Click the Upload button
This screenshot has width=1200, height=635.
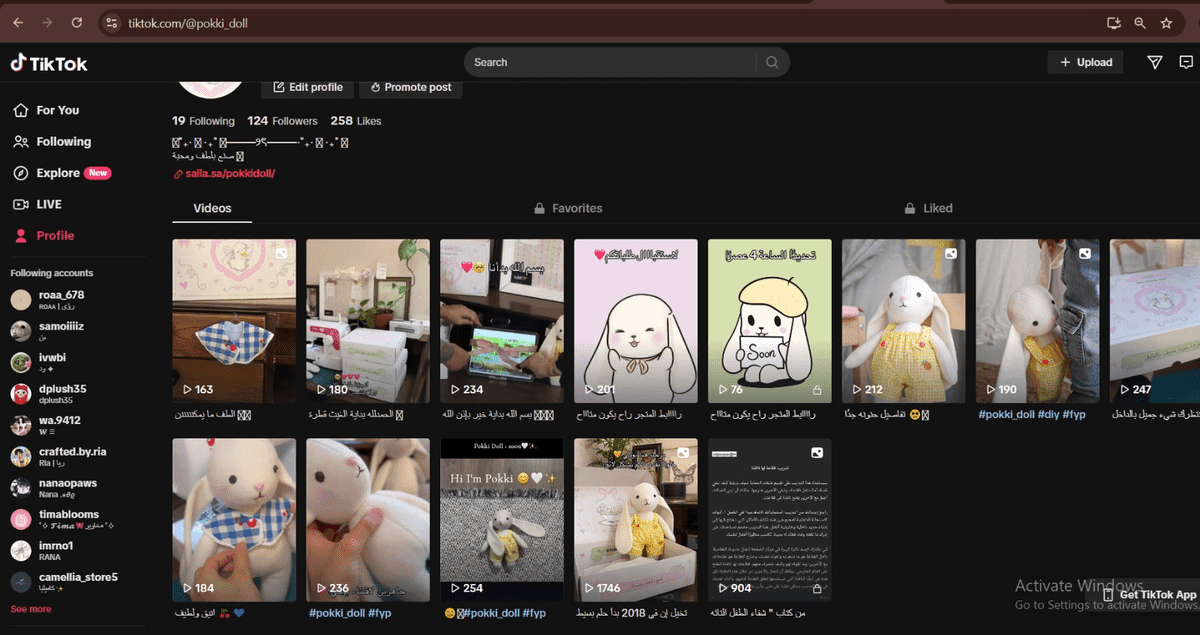tap(1085, 62)
